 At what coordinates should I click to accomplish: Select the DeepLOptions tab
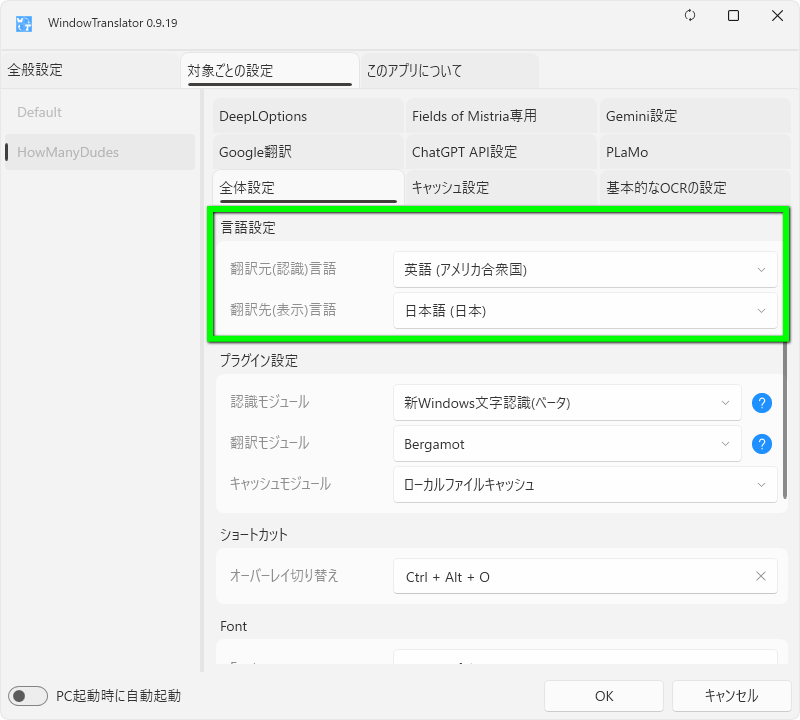point(307,116)
